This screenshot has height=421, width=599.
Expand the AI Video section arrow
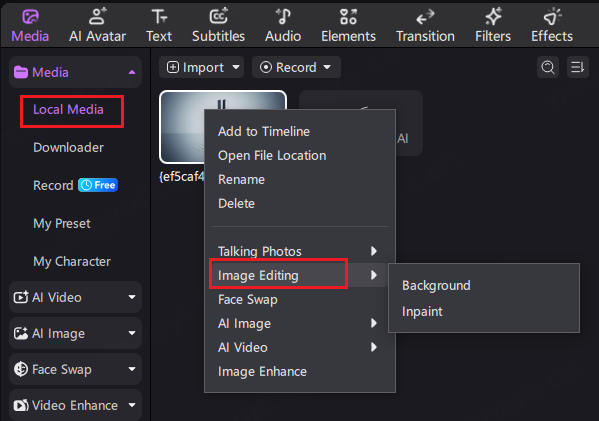click(x=132, y=297)
